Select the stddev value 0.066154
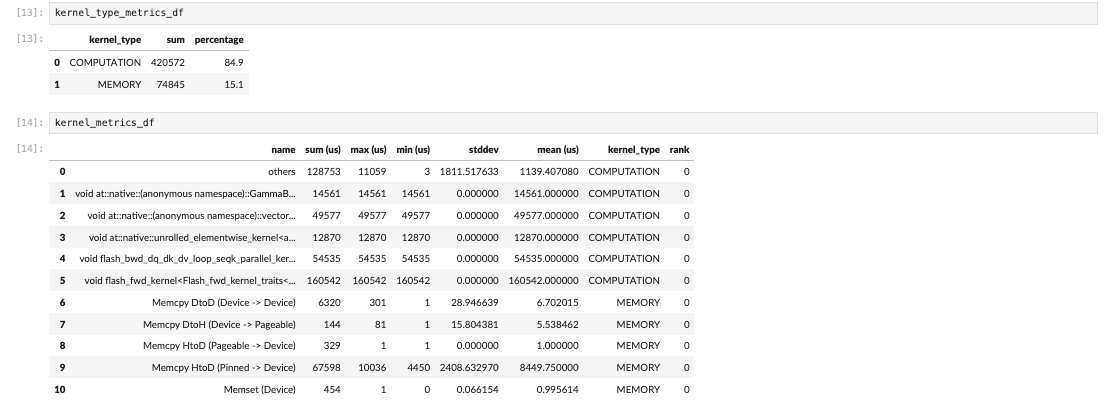Viewport: 1103px width, 410px height. point(478,390)
